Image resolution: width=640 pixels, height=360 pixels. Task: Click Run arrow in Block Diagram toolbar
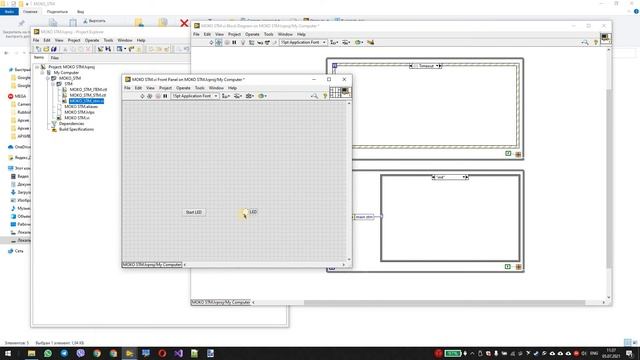(211, 42)
